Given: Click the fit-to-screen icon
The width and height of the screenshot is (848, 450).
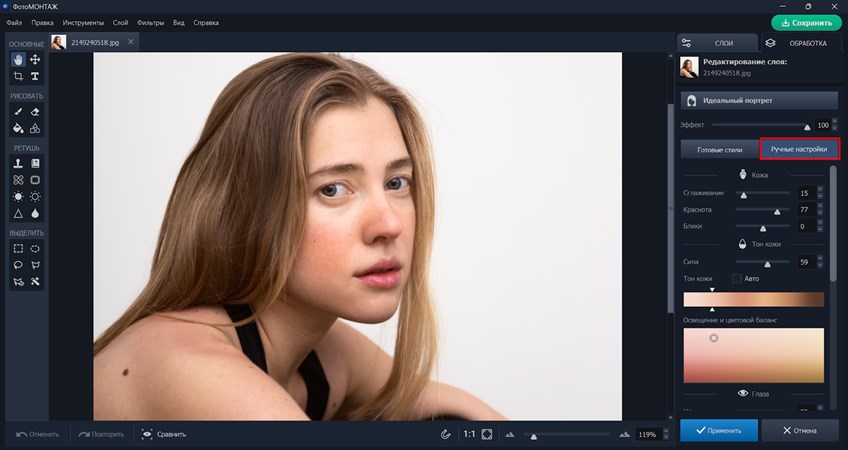Looking at the screenshot, I should click(x=487, y=434).
